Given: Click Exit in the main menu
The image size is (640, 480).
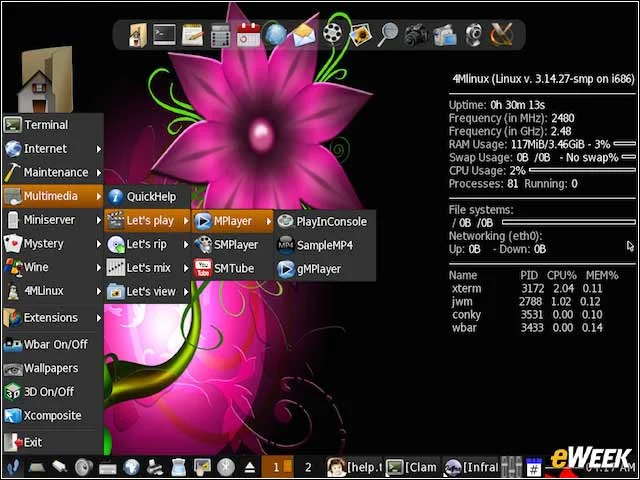Looking at the screenshot, I should (52, 442).
